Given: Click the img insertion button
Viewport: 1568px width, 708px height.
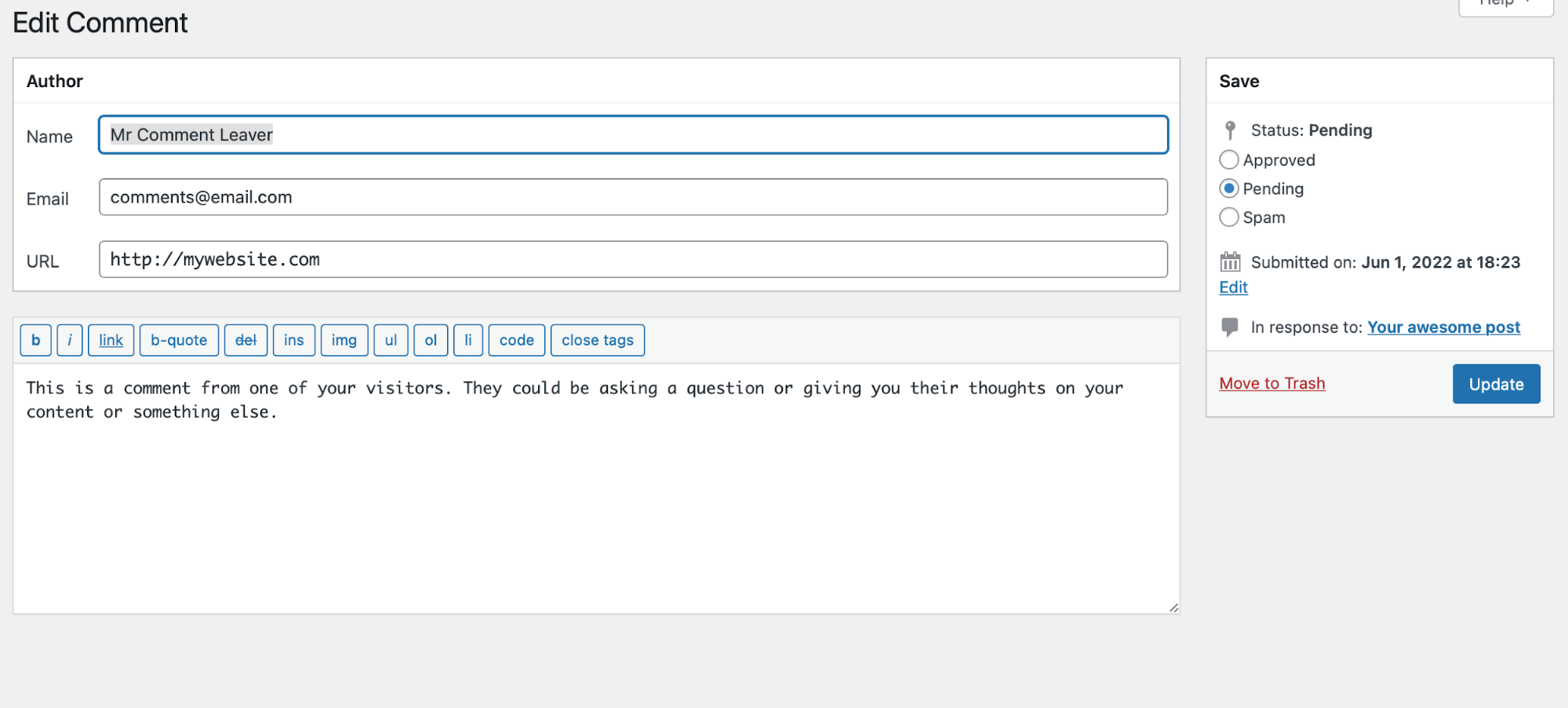Looking at the screenshot, I should click(x=344, y=340).
